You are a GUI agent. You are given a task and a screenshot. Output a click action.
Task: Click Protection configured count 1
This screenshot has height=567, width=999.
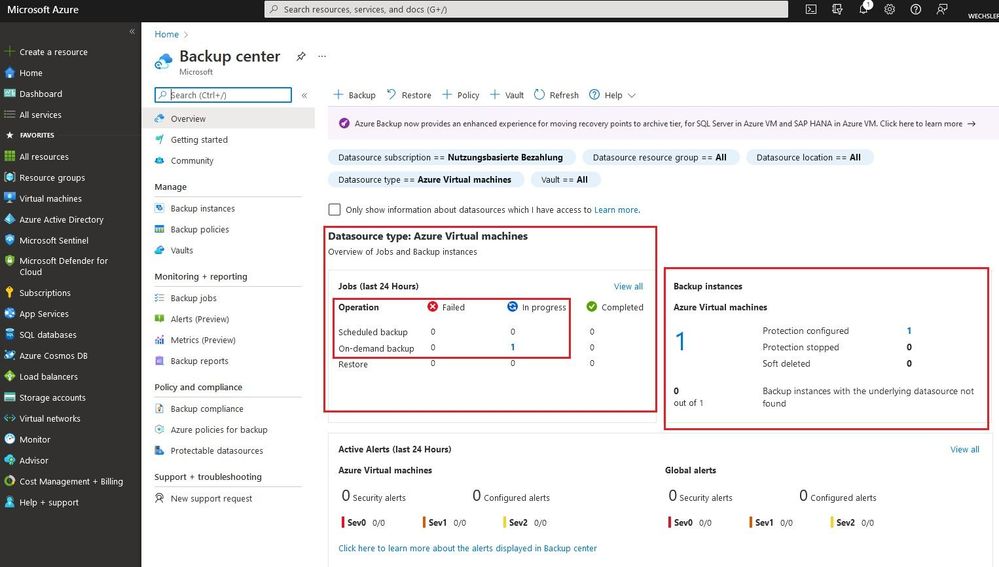point(909,331)
